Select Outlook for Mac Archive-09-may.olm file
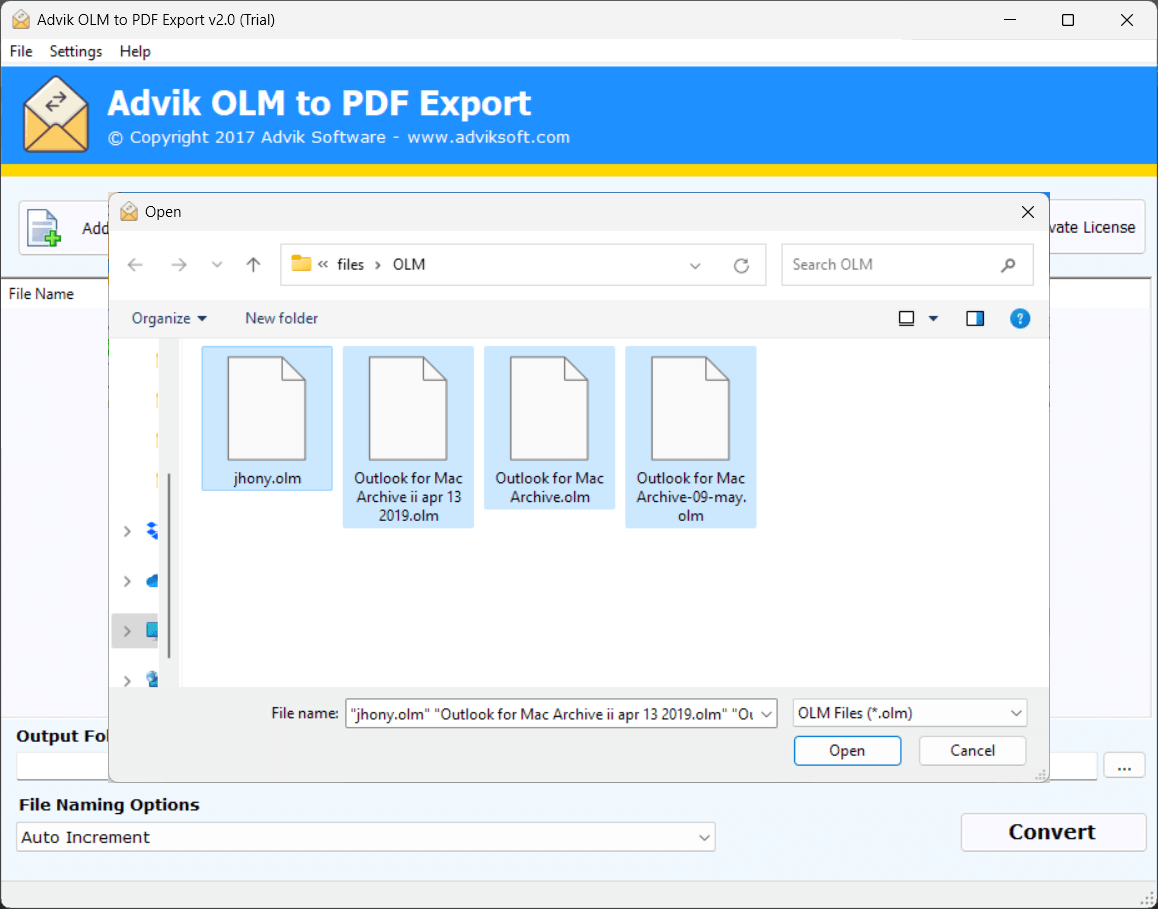Image resolution: width=1158 pixels, height=909 pixels. (x=691, y=437)
